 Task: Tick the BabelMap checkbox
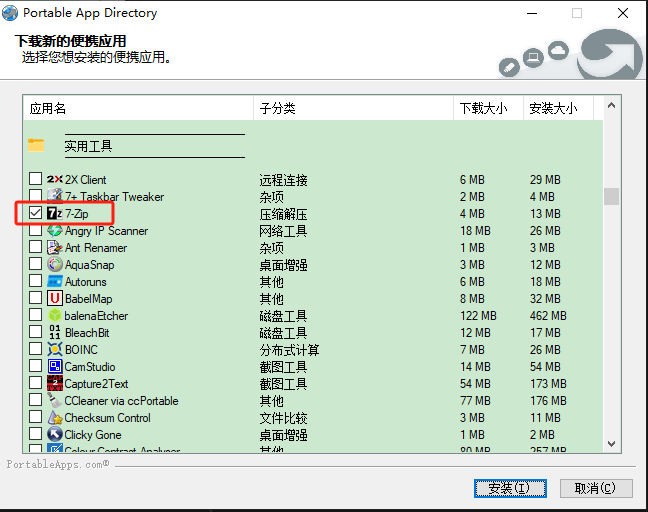click(36, 298)
